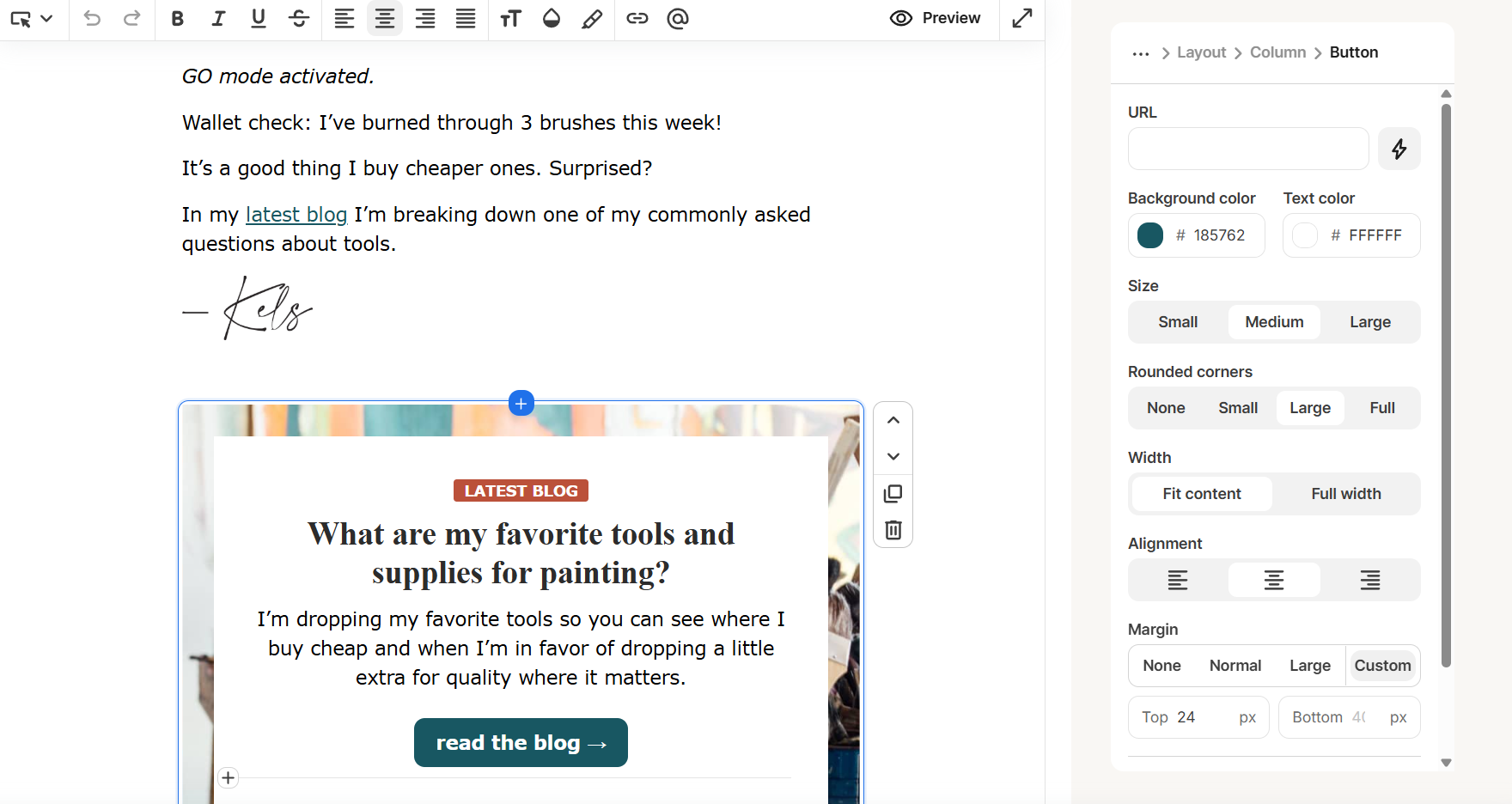Move the blog block down with the chevron
1512x804 pixels.
893,456
